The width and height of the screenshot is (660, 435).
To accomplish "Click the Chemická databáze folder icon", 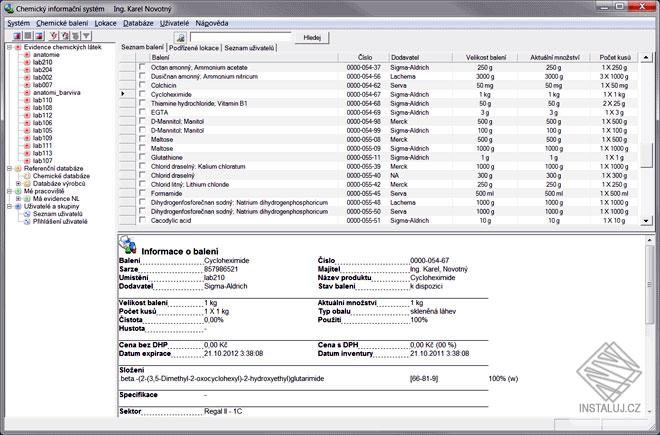I will pyautogui.click(x=27, y=176).
